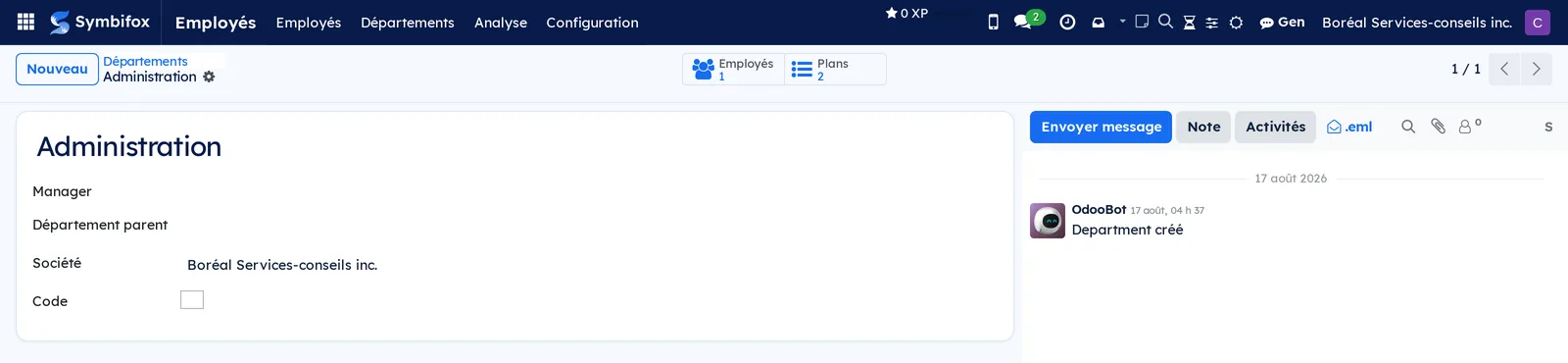Image resolution: width=1568 pixels, height=363 pixels.
Task: Click the OdooBot author name
Action: pos(1099,210)
